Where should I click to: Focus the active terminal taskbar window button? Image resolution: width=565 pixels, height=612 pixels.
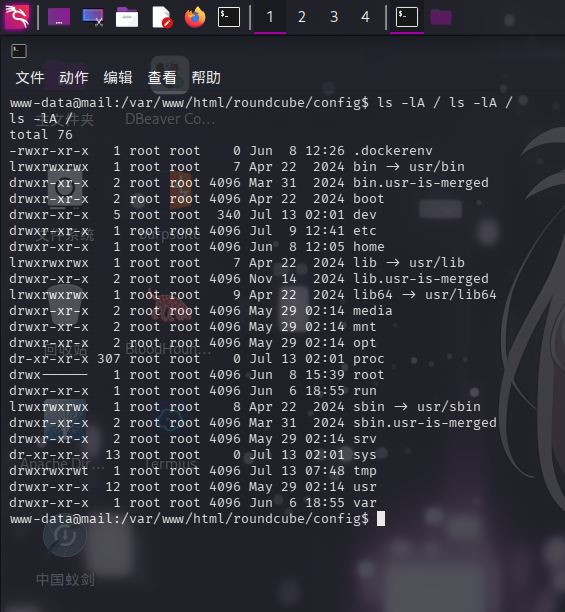[x=407, y=17]
